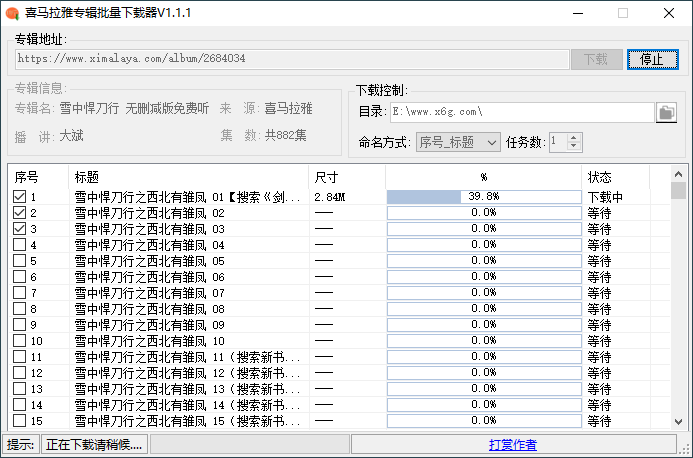Click the list scrollbar down arrow
This screenshot has height=458, width=693.
pos(678,422)
